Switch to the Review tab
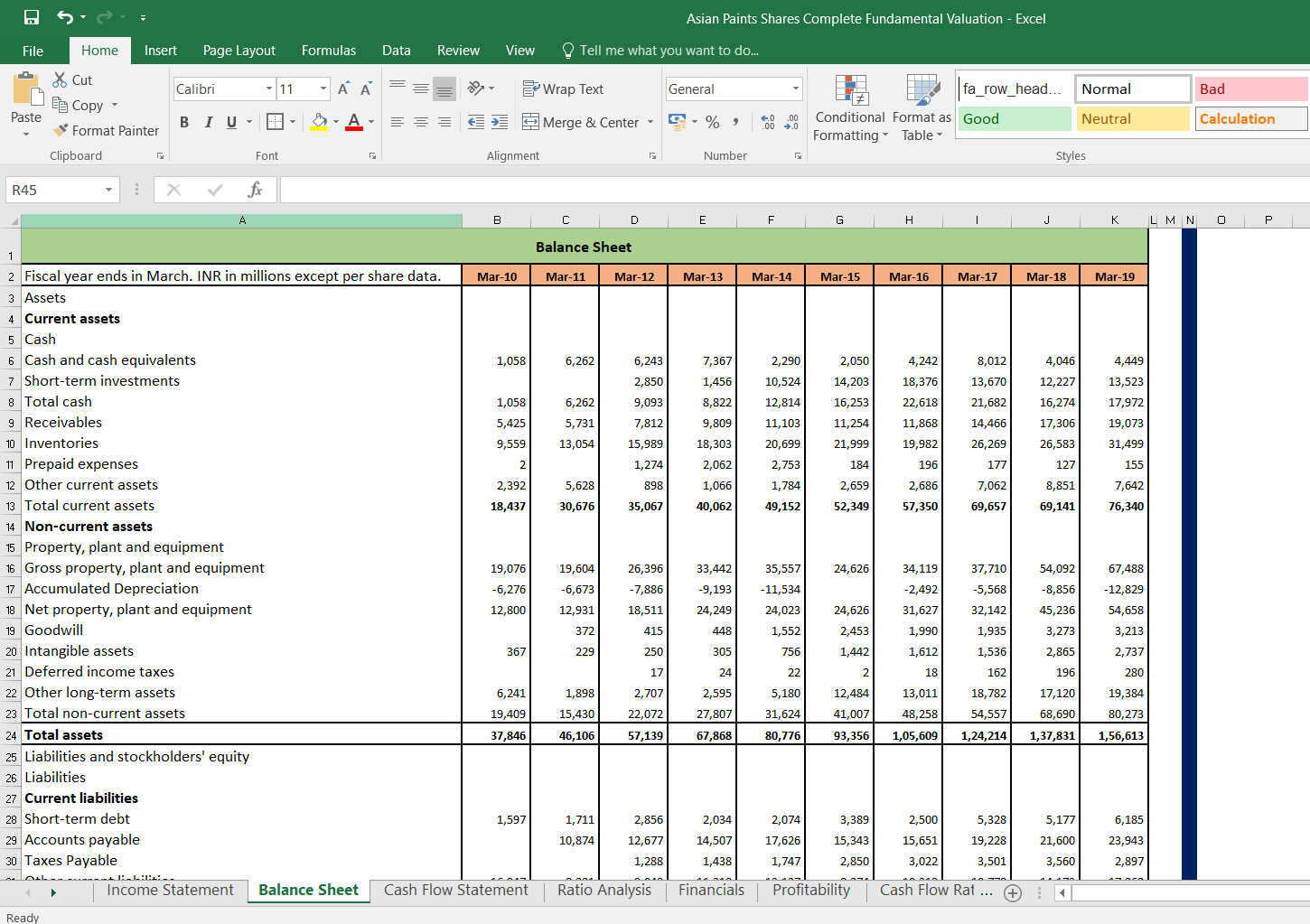Viewport: 1310px width, 924px height. tap(458, 51)
